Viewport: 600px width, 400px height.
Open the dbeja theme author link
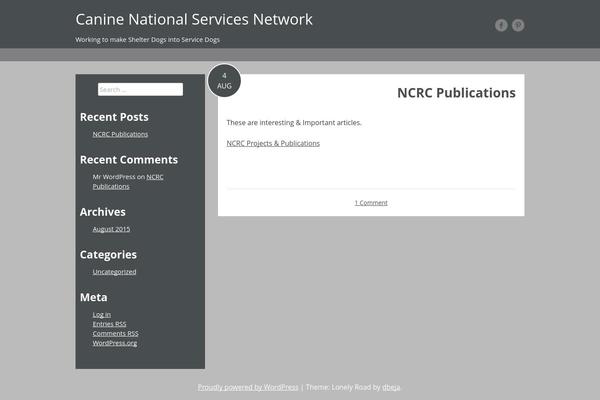pos(391,387)
